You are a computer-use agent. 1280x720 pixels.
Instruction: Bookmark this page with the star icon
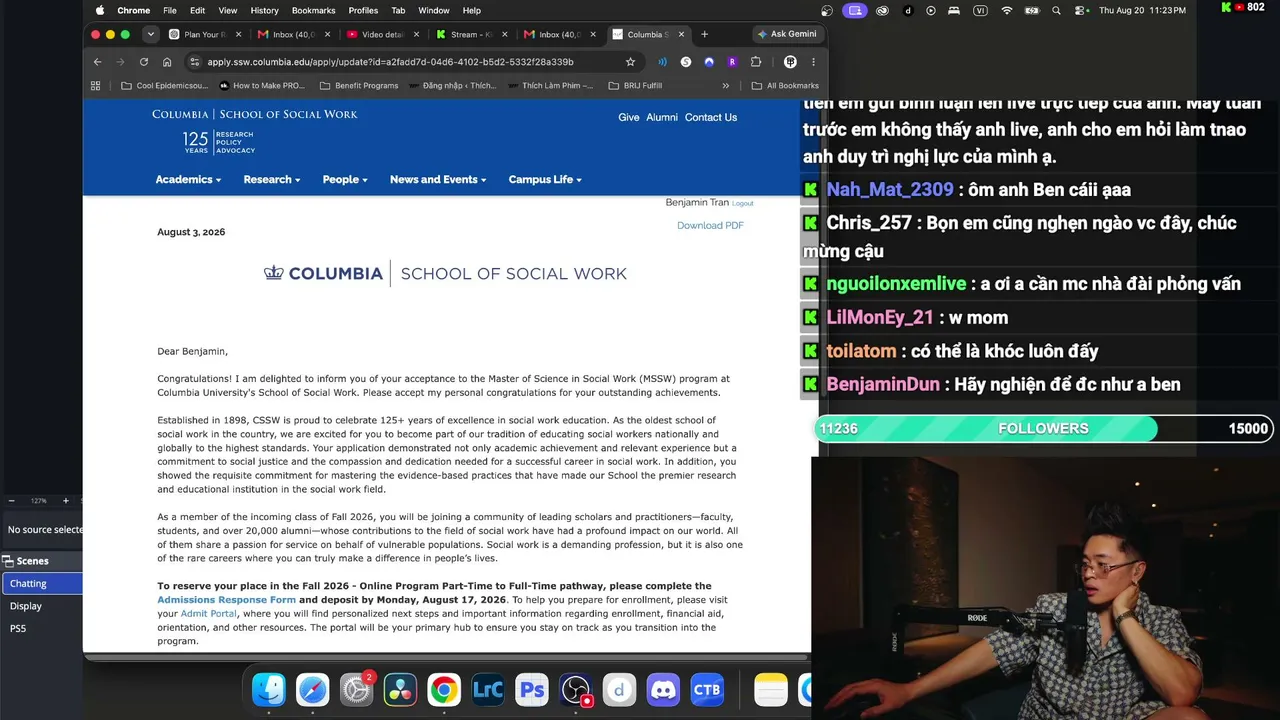[x=630, y=62]
